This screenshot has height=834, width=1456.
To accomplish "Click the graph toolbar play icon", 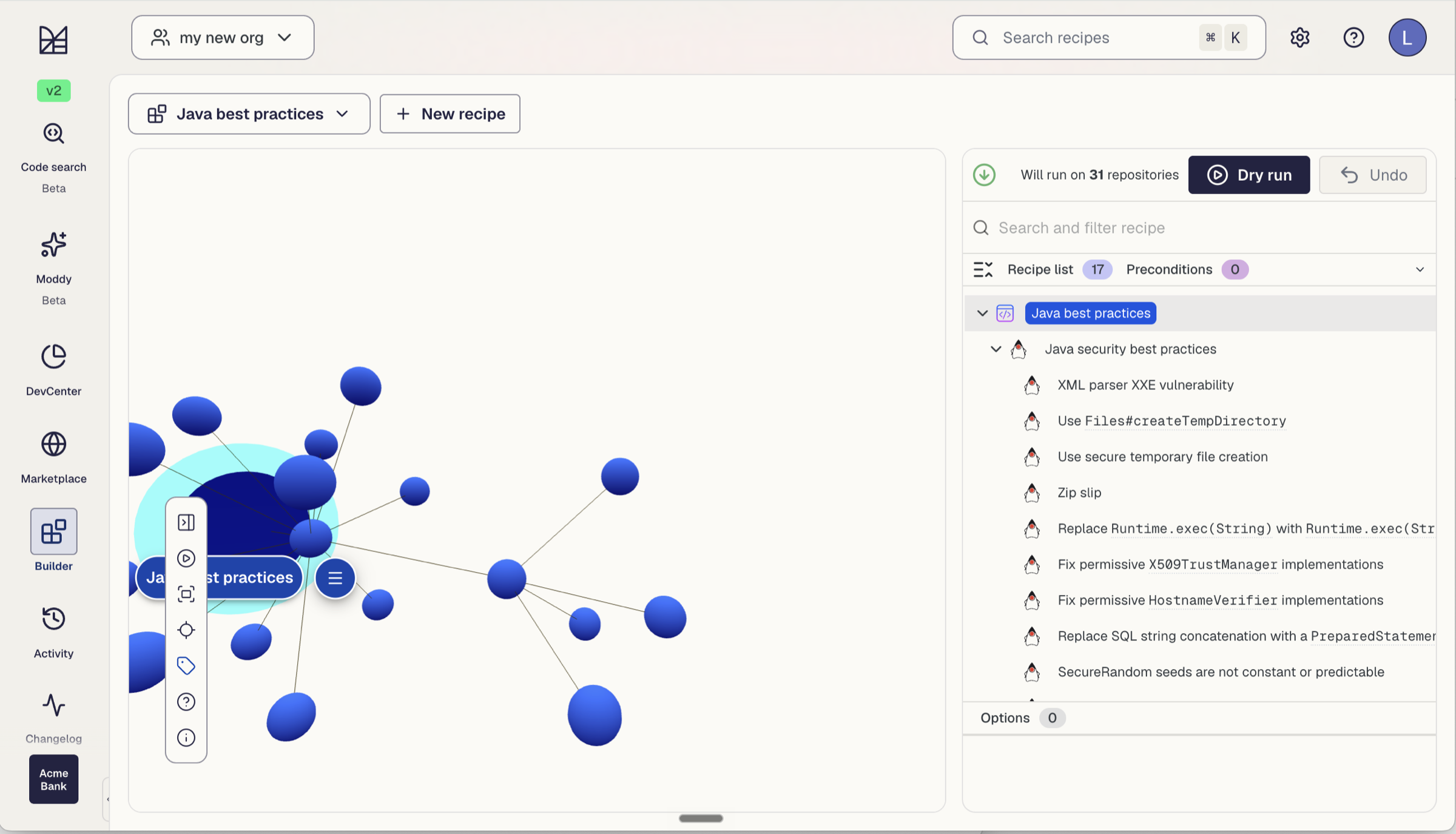I will click(x=186, y=558).
